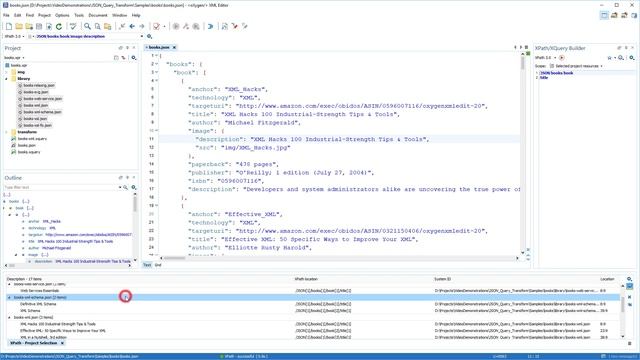Select the Definitive XML Schema result row
This screenshot has width=640, height=360.
point(38,304)
